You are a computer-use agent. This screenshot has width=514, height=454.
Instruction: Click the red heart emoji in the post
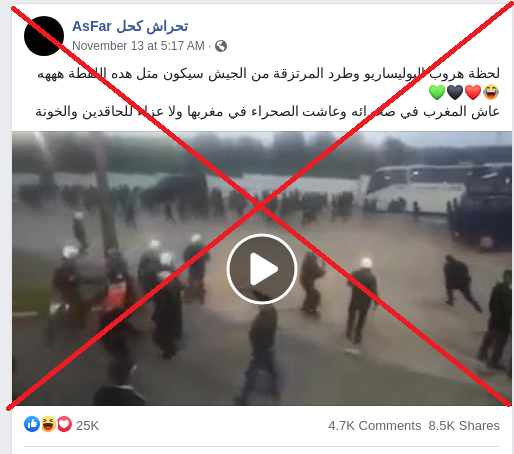[x=473, y=92]
